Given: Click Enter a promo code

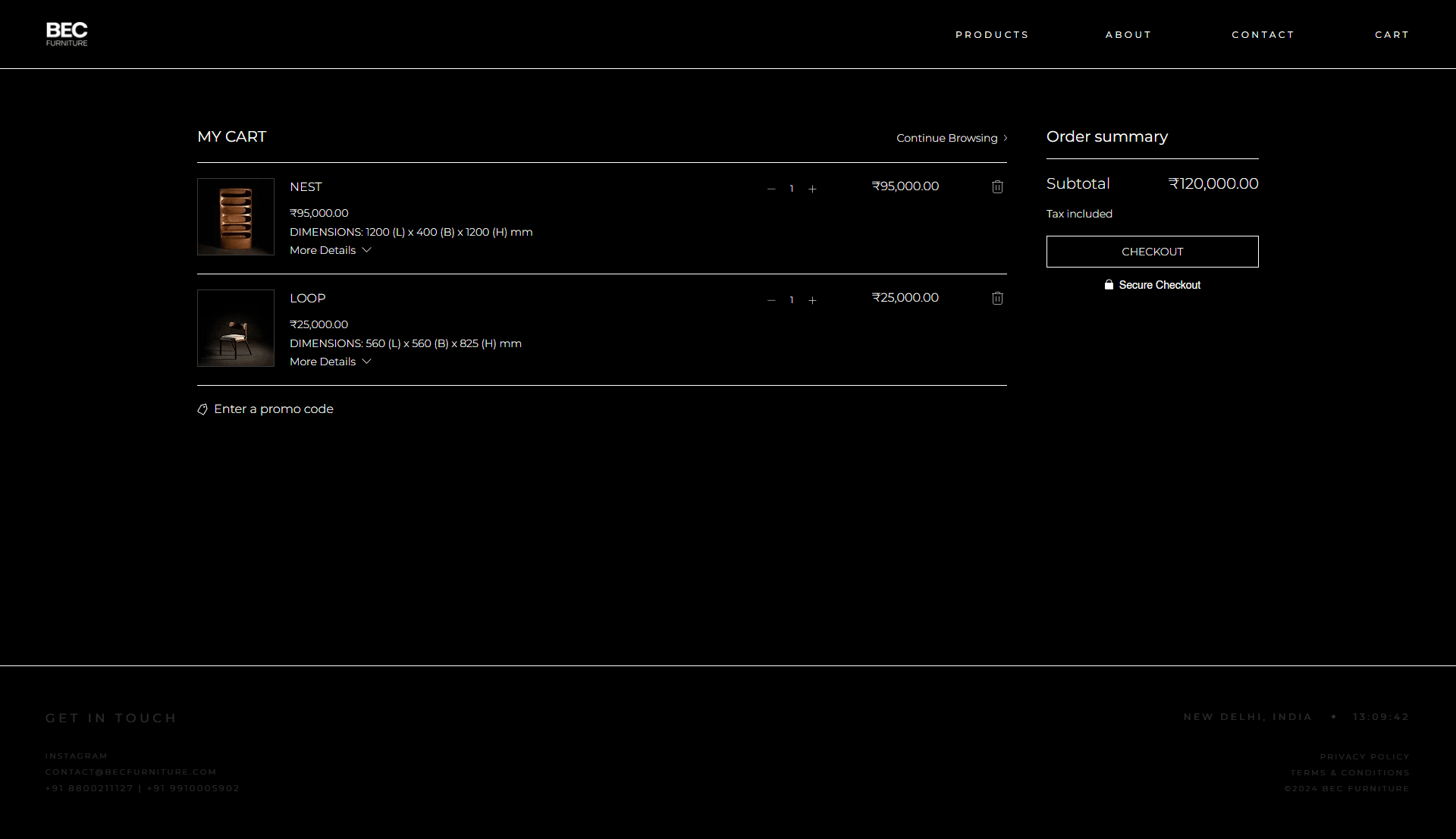Looking at the screenshot, I should tap(274, 409).
